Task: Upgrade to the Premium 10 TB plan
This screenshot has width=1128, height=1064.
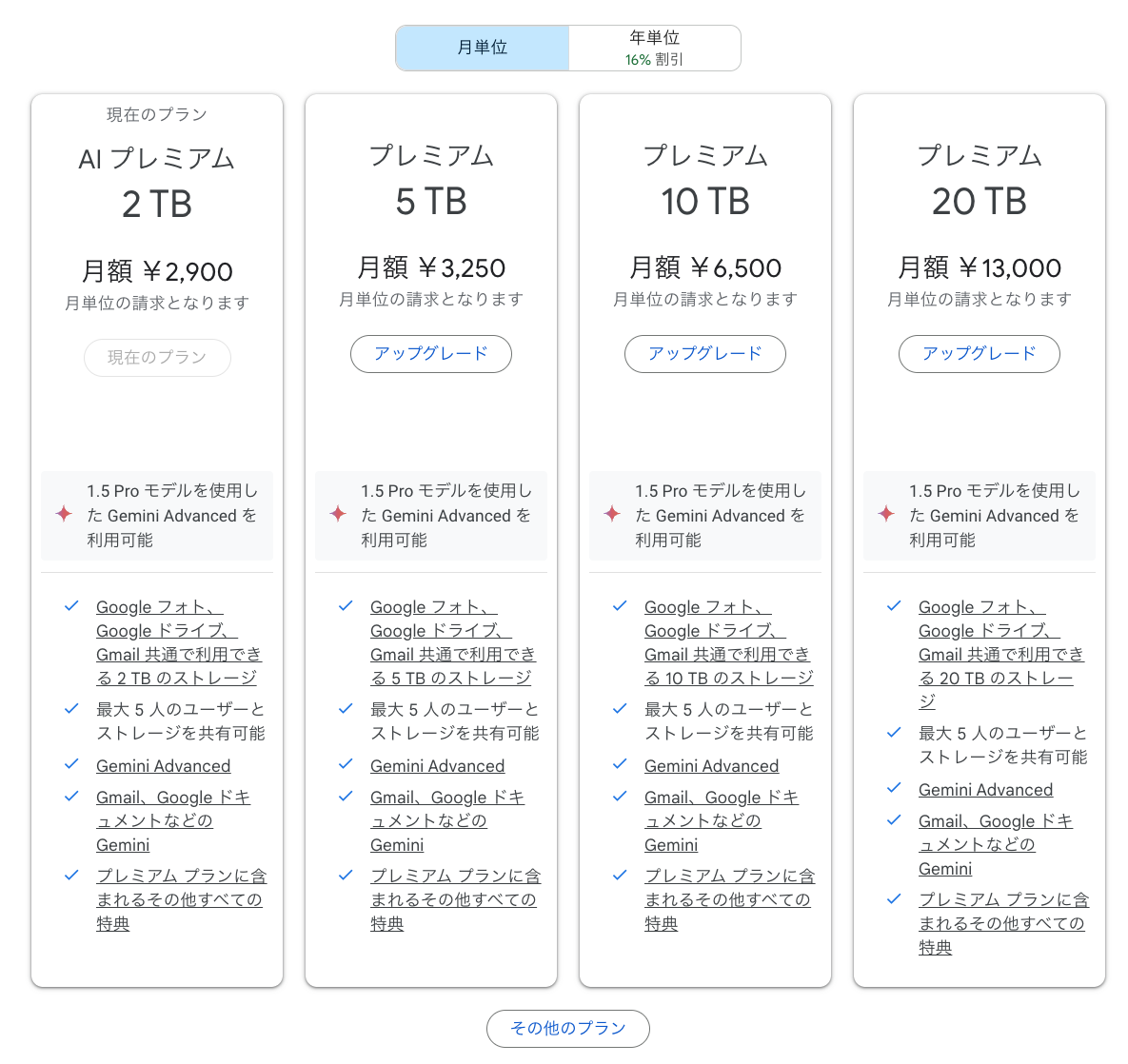Action: click(705, 354)
